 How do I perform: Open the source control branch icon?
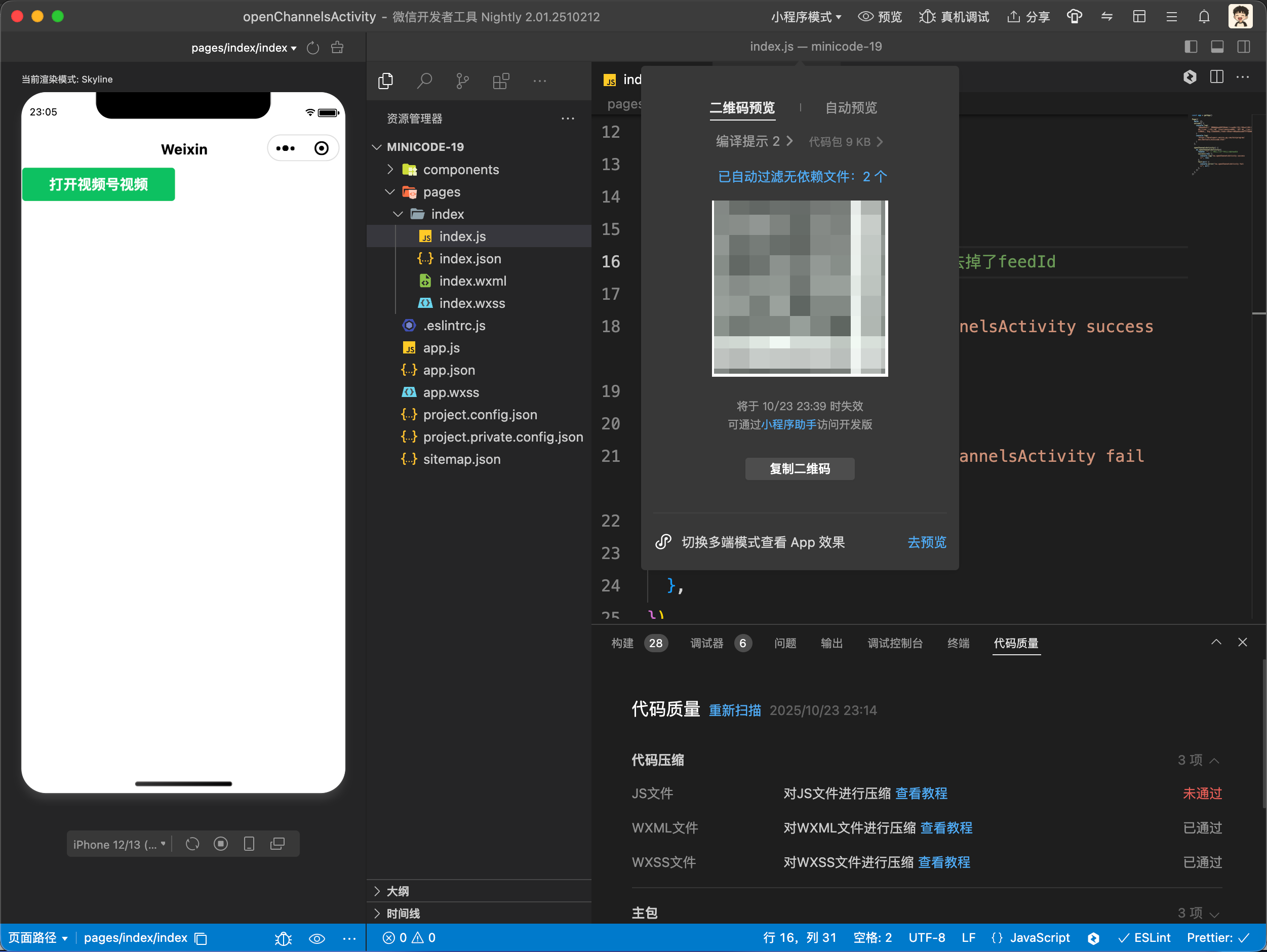point(462,82)
